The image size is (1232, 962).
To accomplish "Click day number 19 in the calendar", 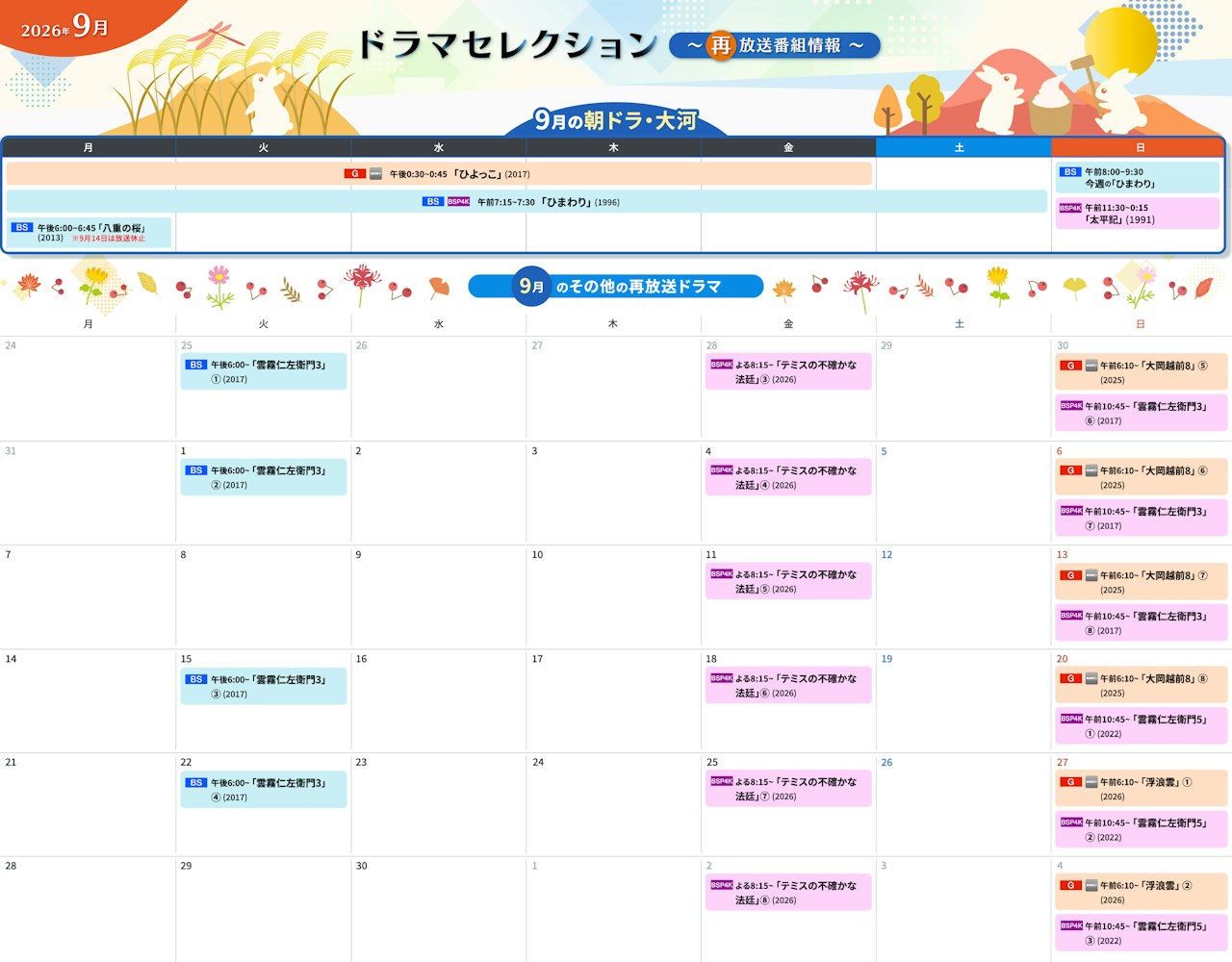I will [886, 659].
